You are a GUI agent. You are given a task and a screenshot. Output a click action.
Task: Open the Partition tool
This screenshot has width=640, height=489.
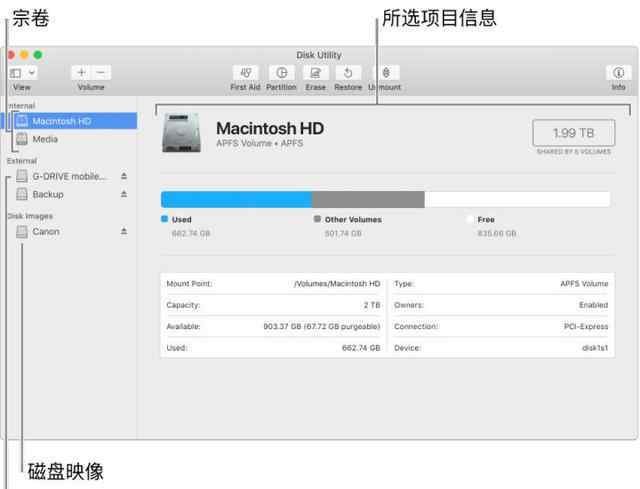(281, 73)
